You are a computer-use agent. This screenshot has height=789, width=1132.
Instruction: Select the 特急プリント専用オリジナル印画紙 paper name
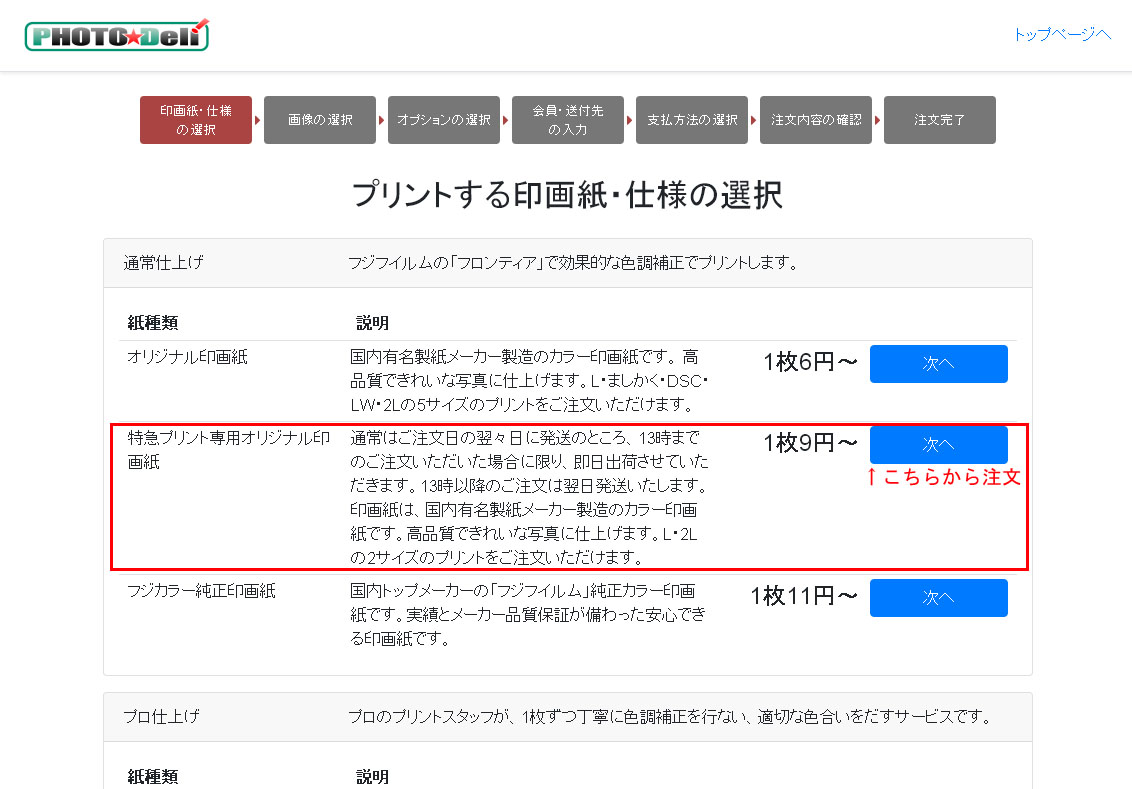tap(228, 449)
